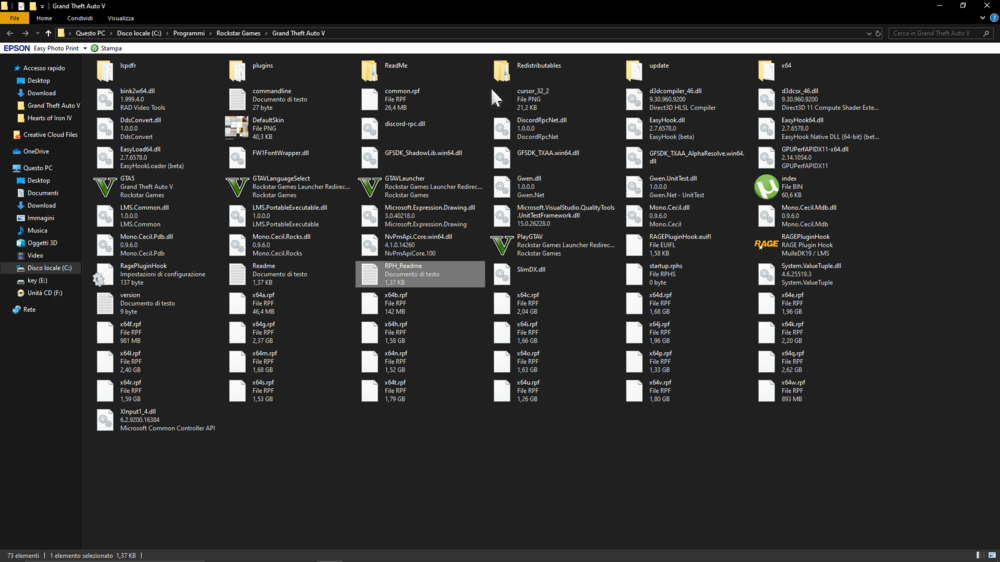Expand the ribbon chevron
Screen dimensions: 1000x562
point(983,18)
